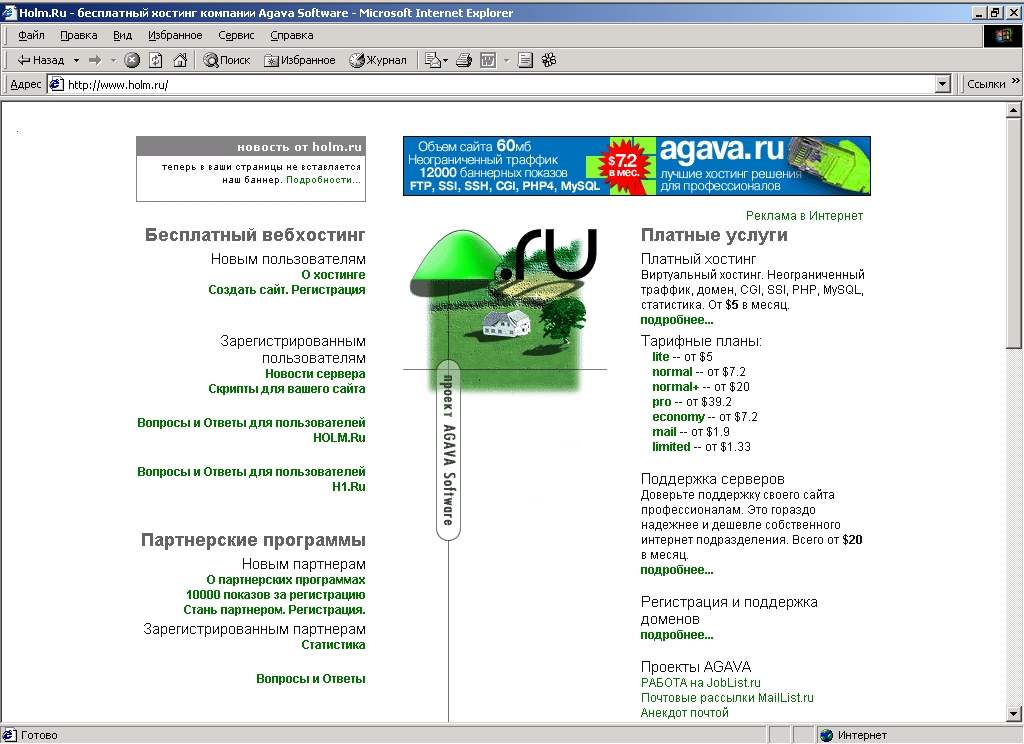Go to the Home page icon
This screenshot has height=744, width=1024.
[x=180, y=60]
